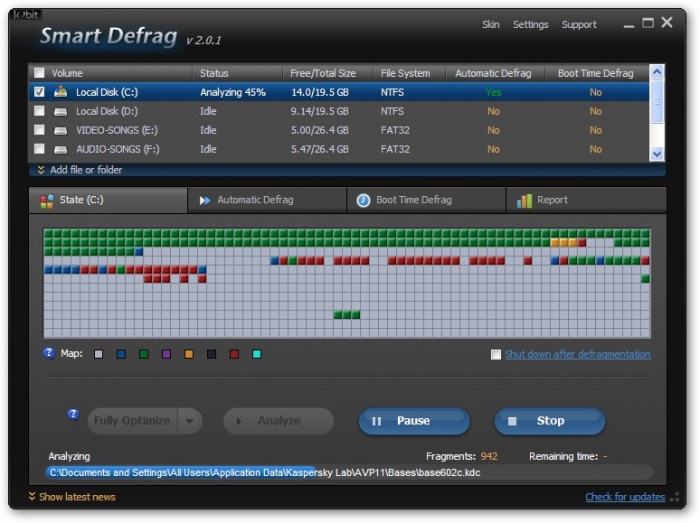Click the Check for updates link
Screen dimensions: 700x523
click(625, 497)
